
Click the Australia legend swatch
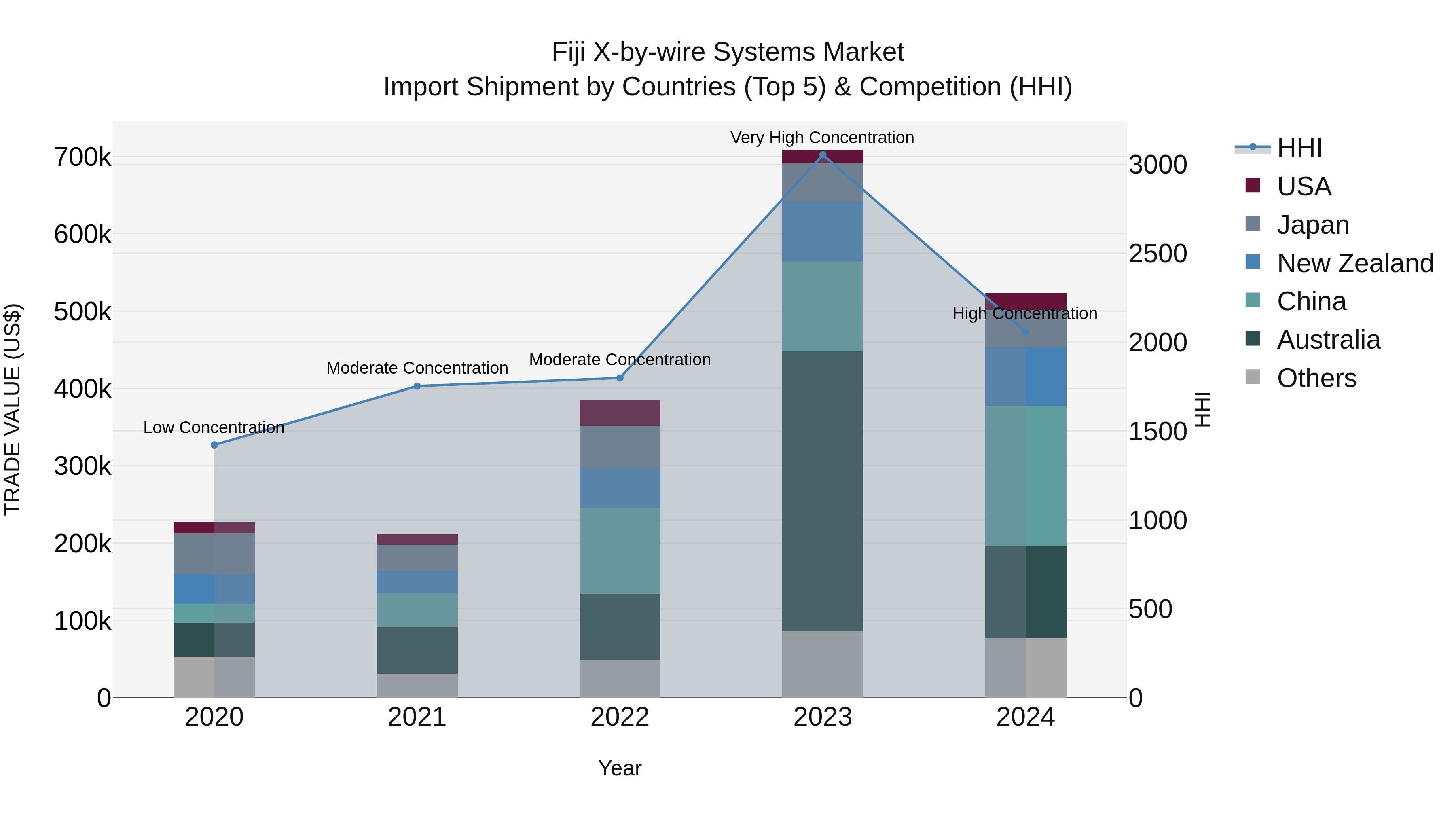tap(1253, 339)
